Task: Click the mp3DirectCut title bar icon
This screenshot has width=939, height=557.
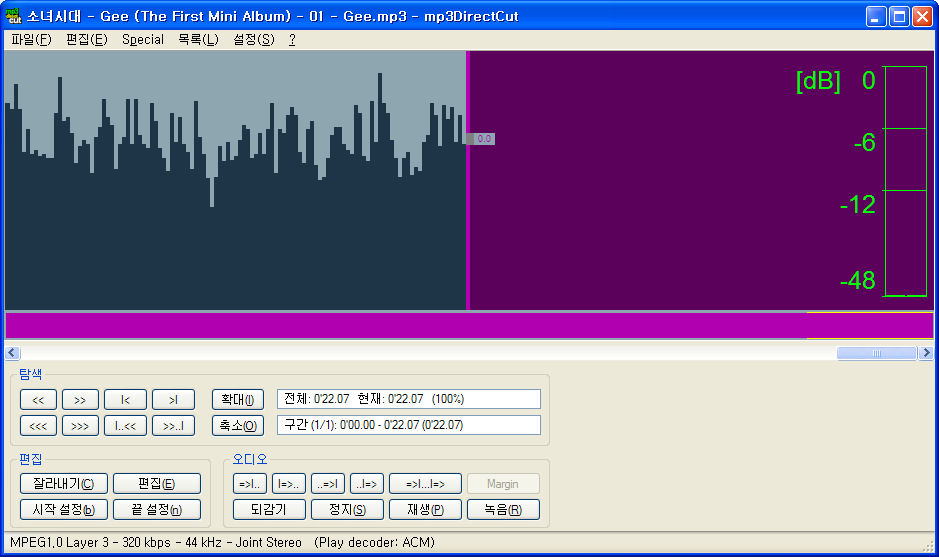Action: pos(14,16)
